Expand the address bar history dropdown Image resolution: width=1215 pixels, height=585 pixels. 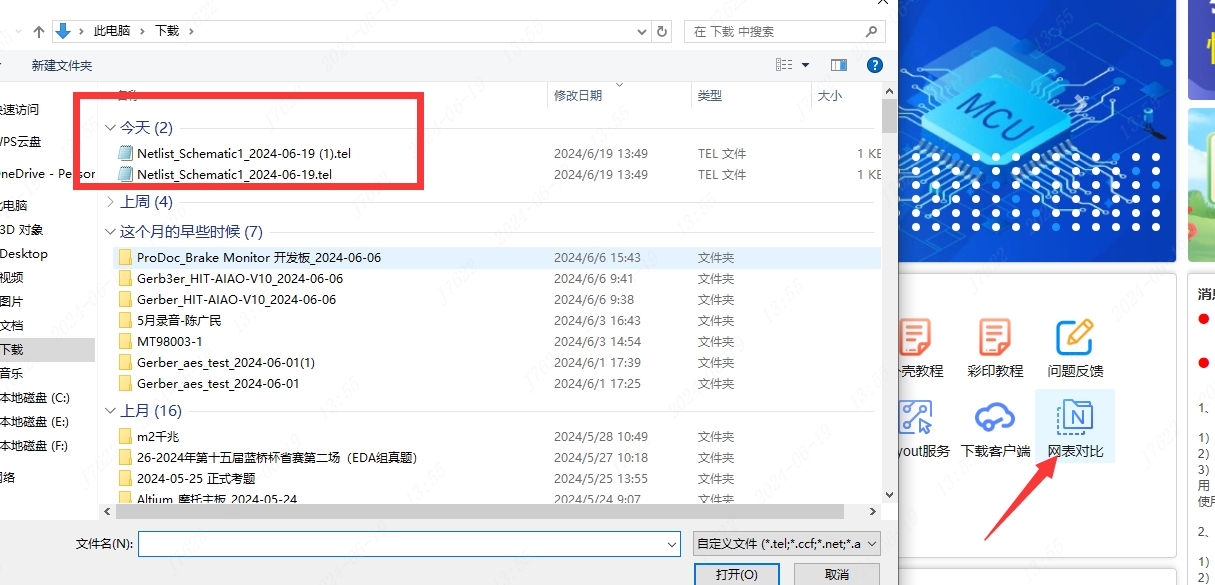pos(642,32)
